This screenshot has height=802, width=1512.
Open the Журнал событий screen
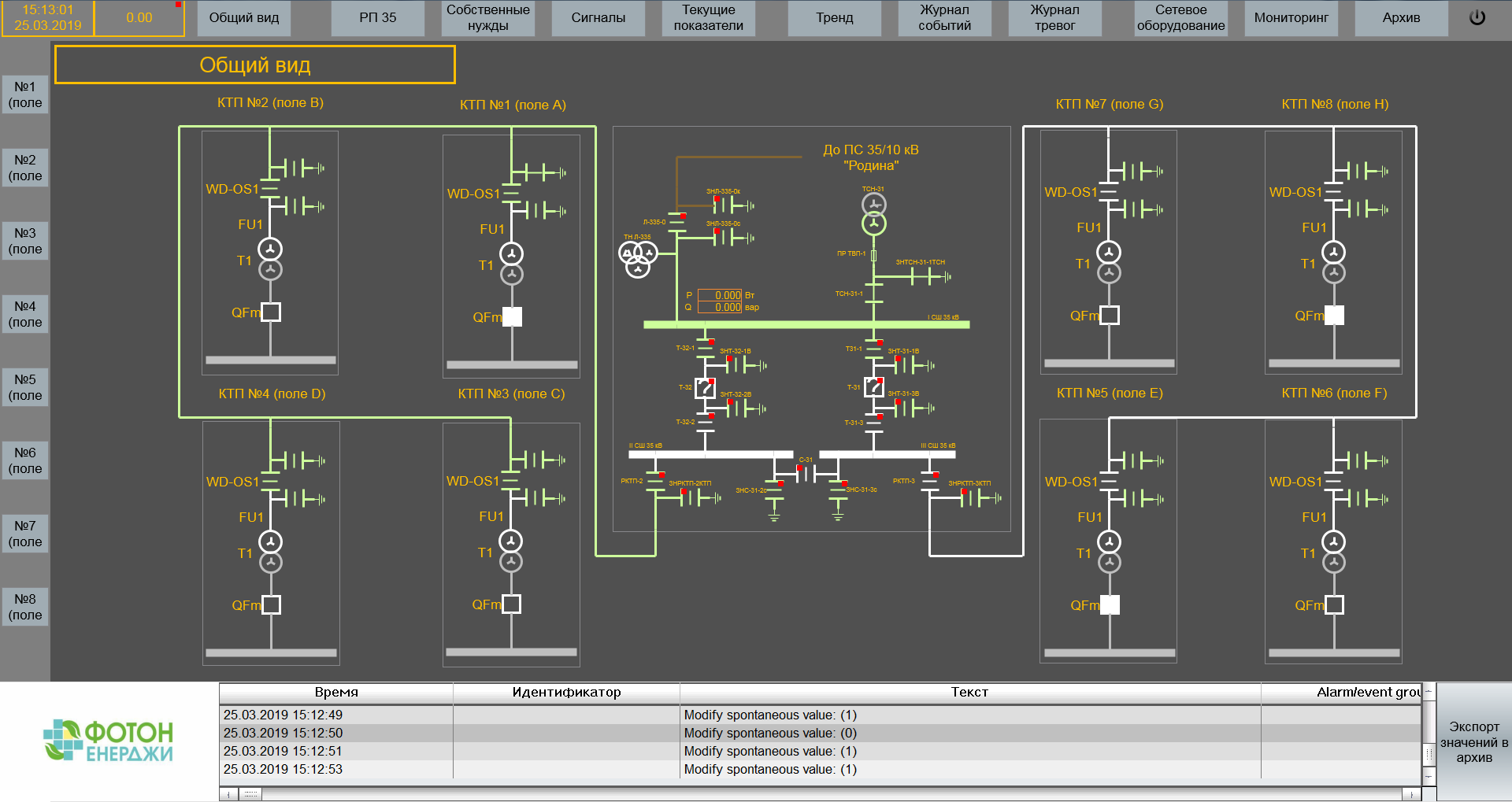[x=944, y=18]
